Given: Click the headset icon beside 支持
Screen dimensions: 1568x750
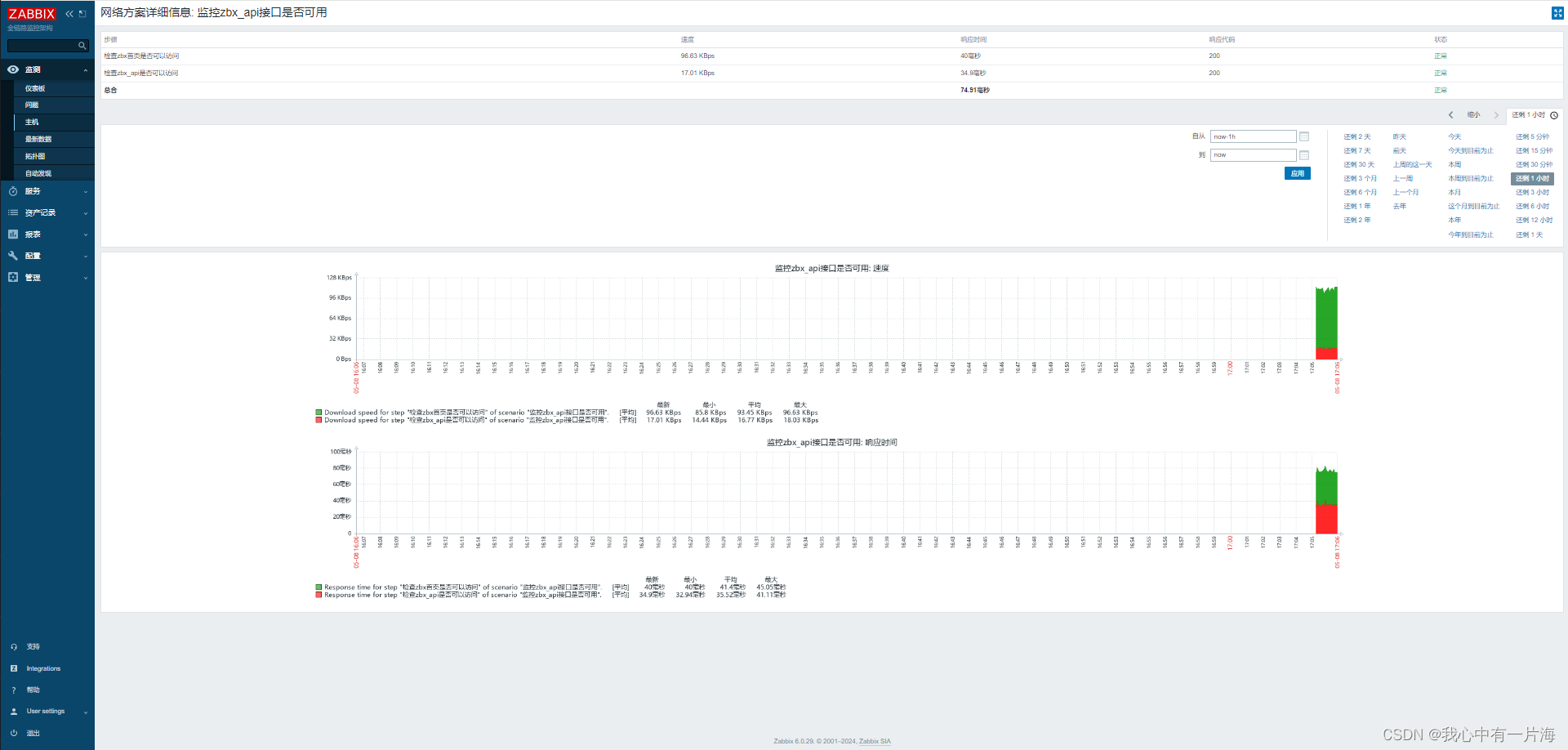Looking at the screenshot, I should [x=14, y=647].
